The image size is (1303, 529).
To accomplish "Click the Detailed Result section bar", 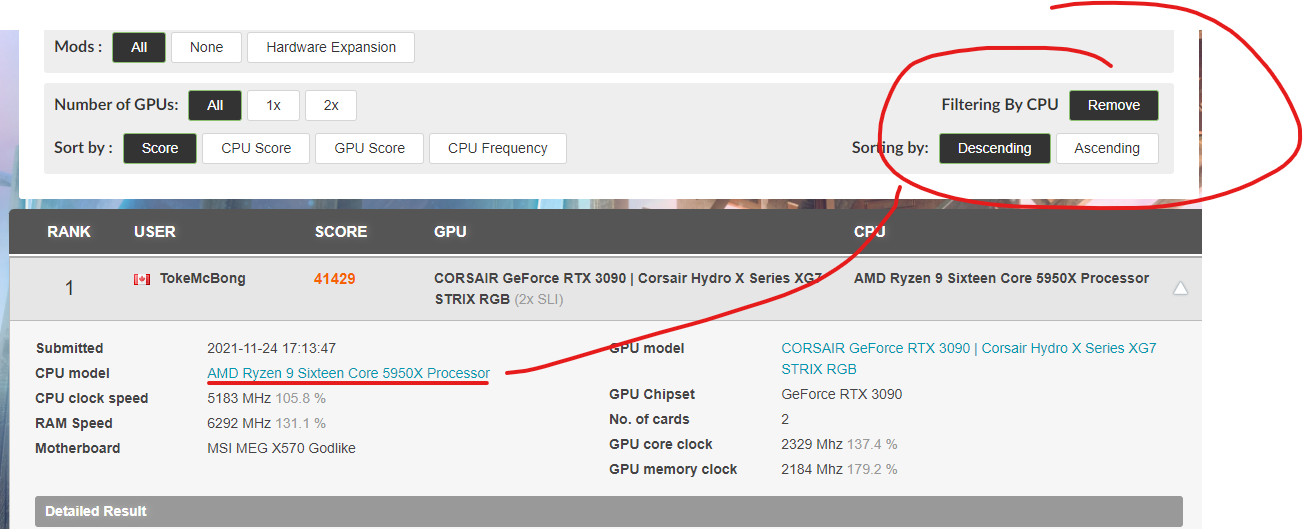I will [609, 511].
